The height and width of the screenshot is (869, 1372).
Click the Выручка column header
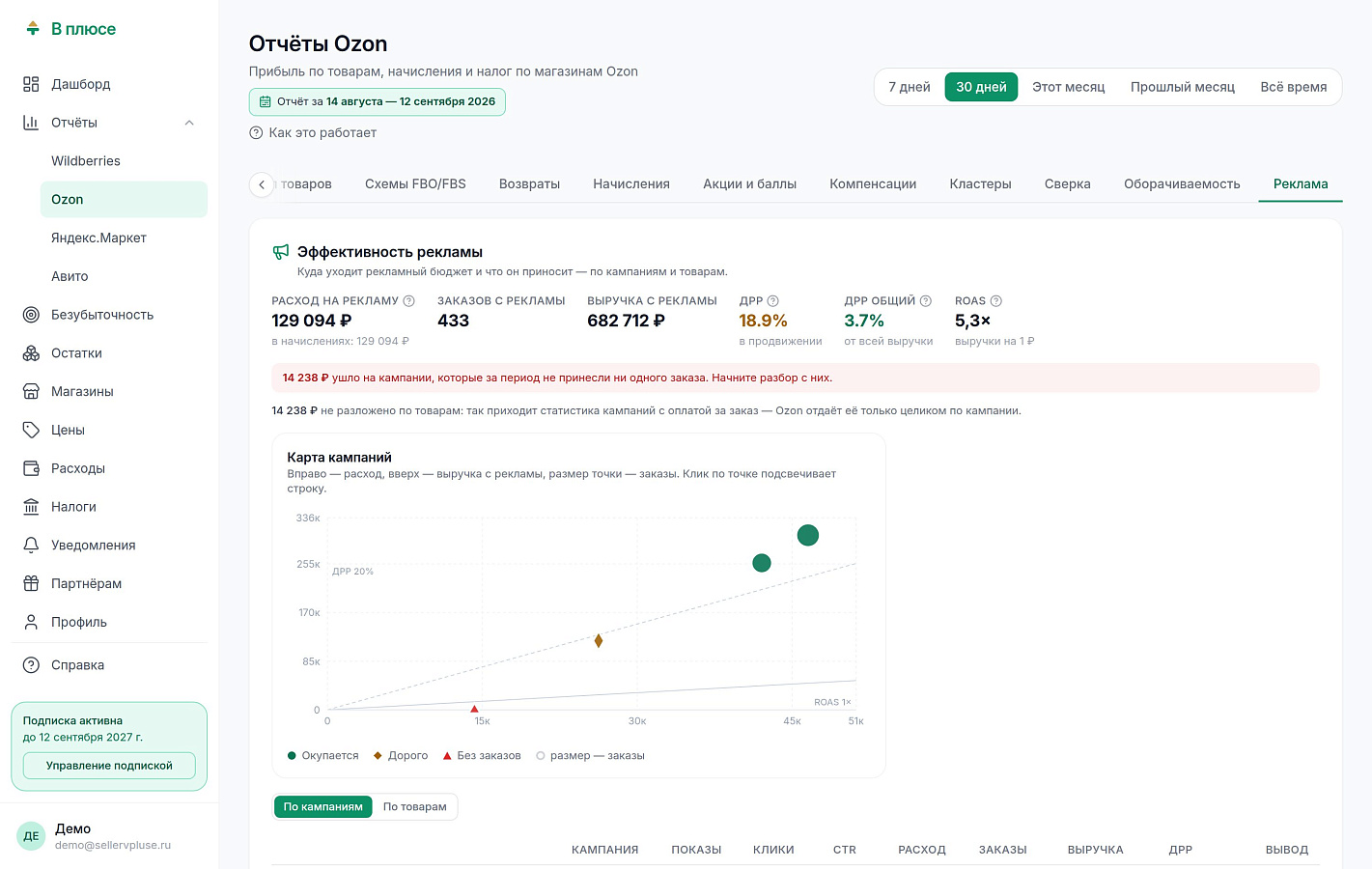pyautogui.click(x=1096, y=850)
